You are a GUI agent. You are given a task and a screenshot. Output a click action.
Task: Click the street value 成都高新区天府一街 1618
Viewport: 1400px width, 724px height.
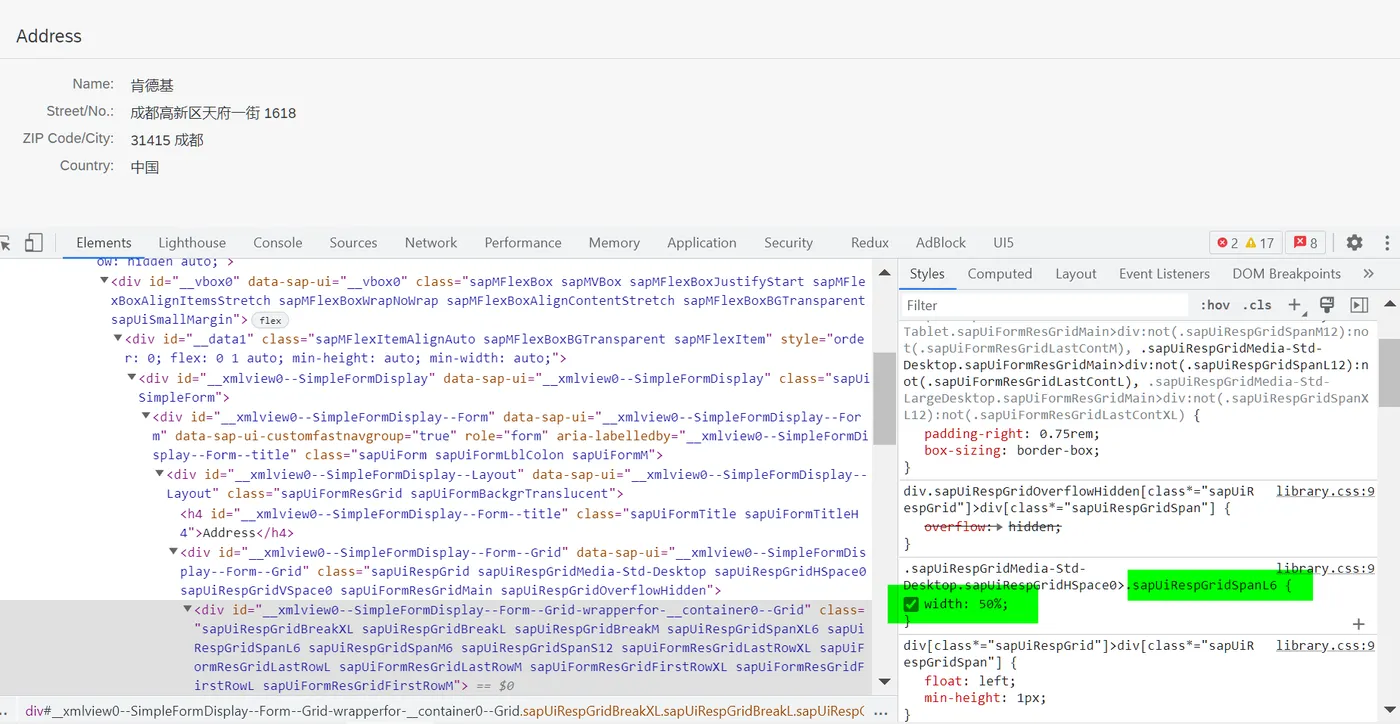pos(213,113)
